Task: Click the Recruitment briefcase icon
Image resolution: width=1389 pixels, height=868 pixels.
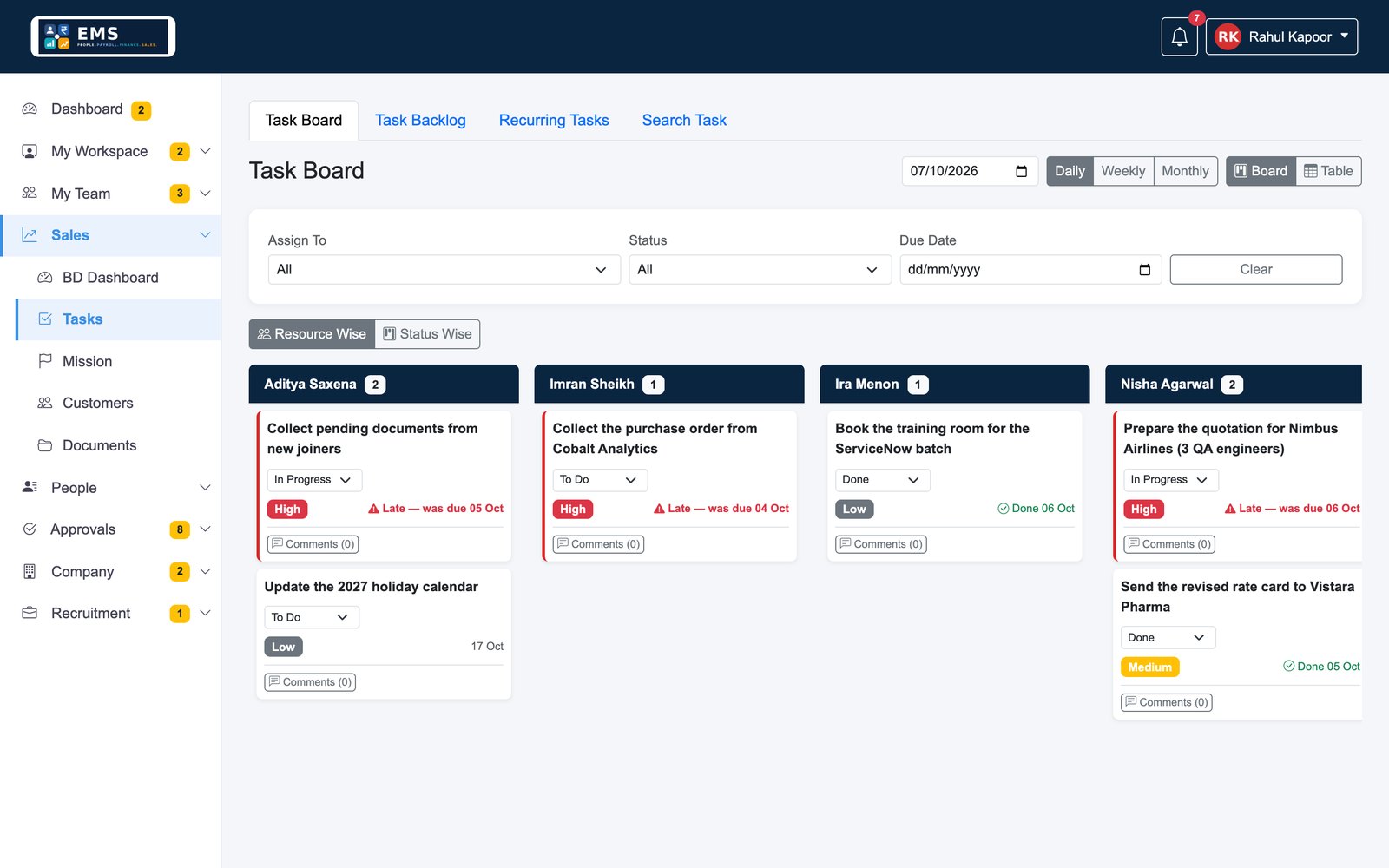Action: (30, 613)
